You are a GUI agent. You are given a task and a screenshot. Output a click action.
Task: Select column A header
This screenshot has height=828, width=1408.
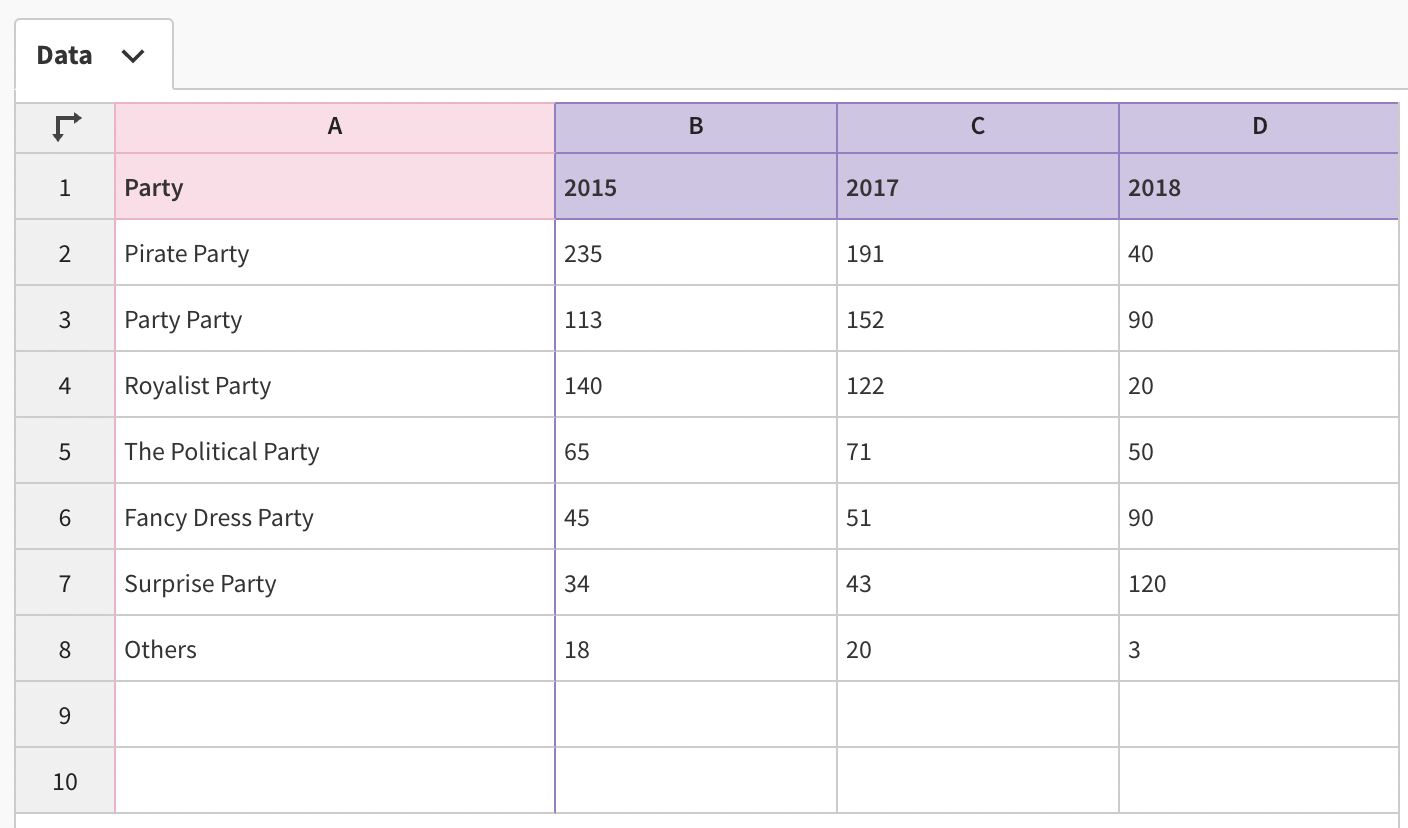(335, 127)
